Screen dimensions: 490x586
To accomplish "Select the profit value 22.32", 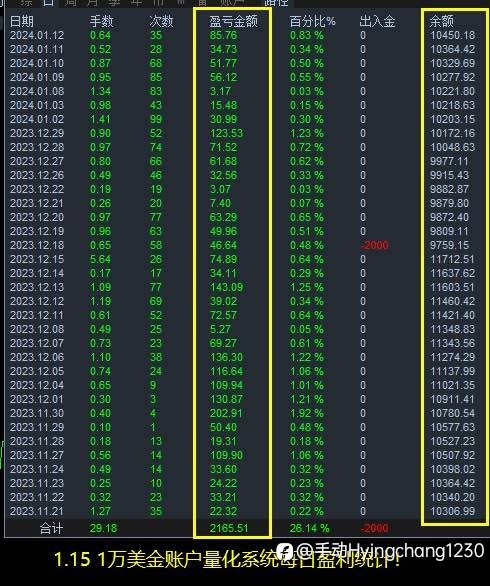I will coord(223,511).
